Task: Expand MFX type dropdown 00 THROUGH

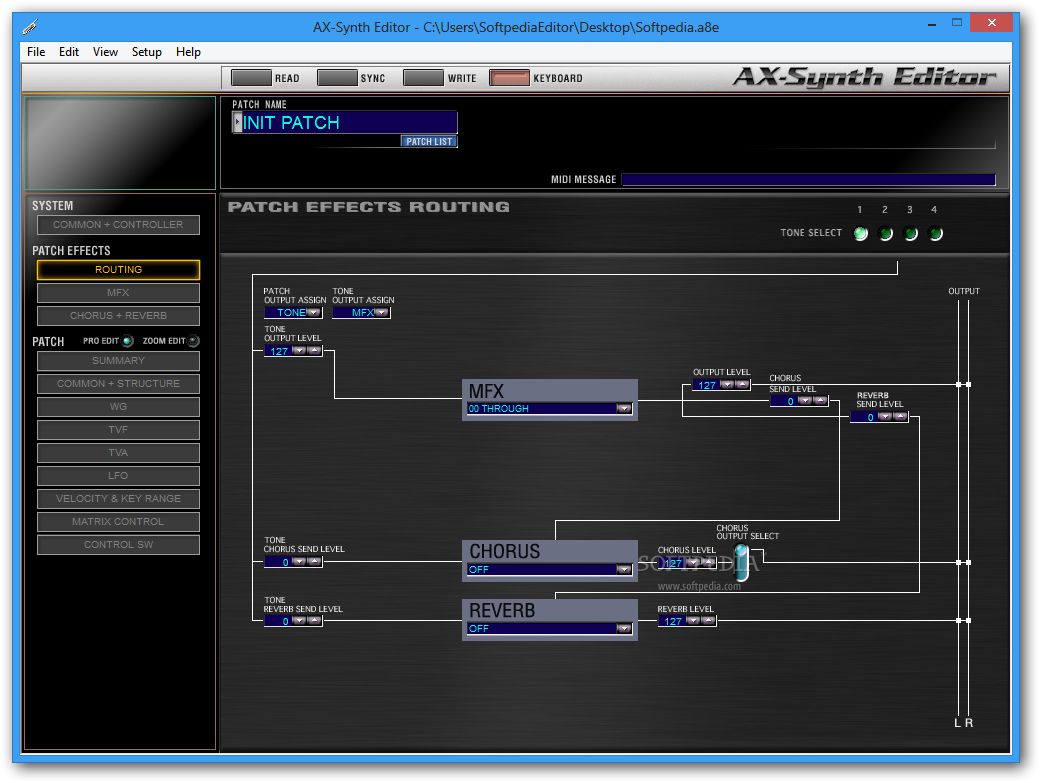Action: pyautogui.click(x=623, y=408)
